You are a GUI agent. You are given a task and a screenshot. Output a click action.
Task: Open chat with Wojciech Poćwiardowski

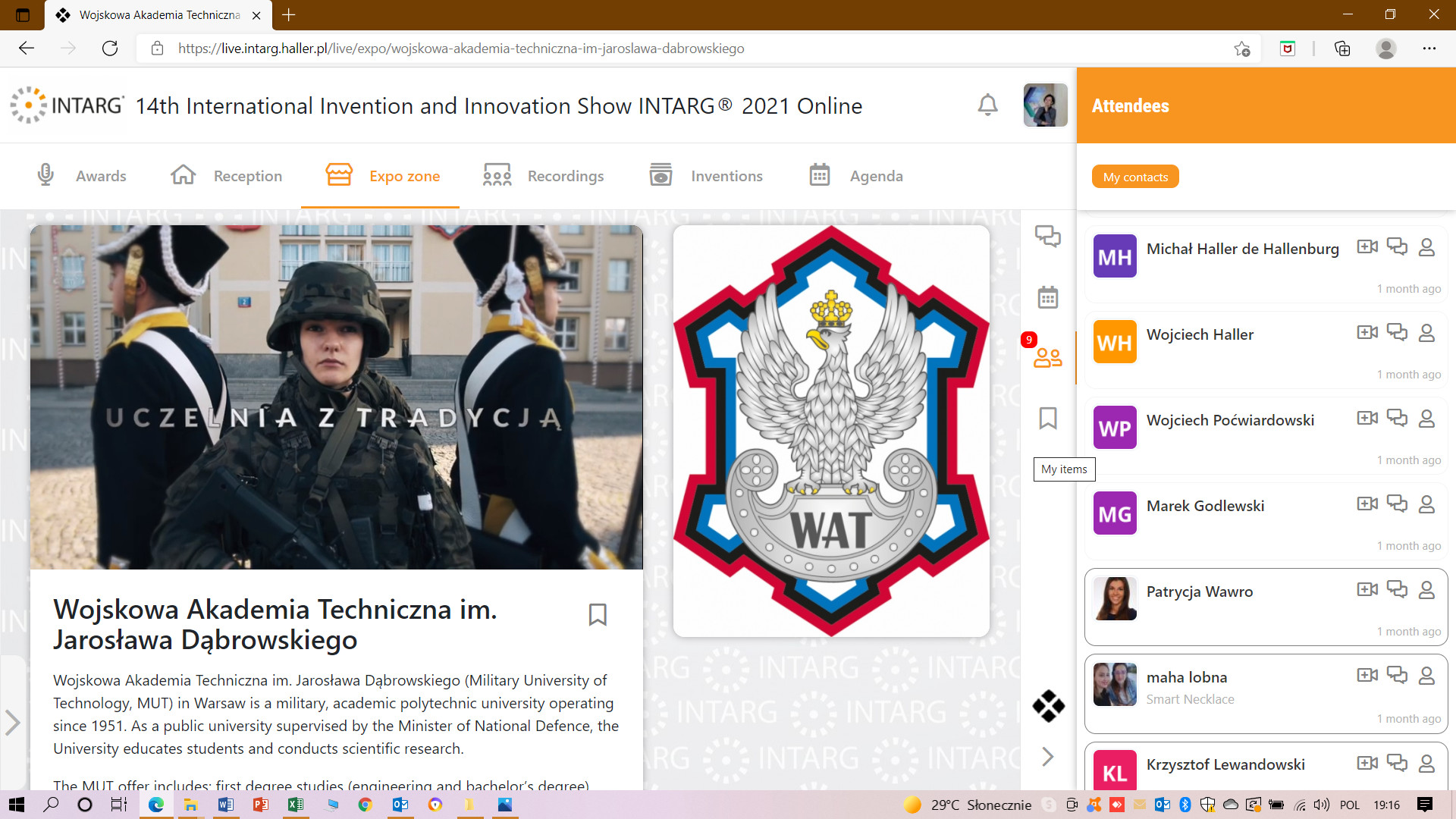[x=1397, y=418]
